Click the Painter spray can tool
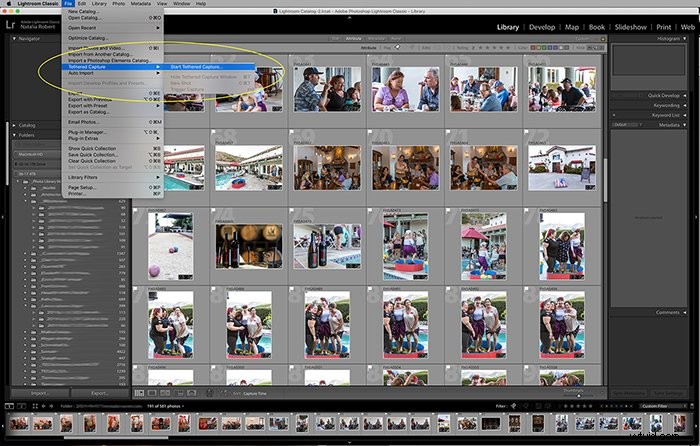The height and width of the screenshot is (446, 700). [x=209, y=393]
